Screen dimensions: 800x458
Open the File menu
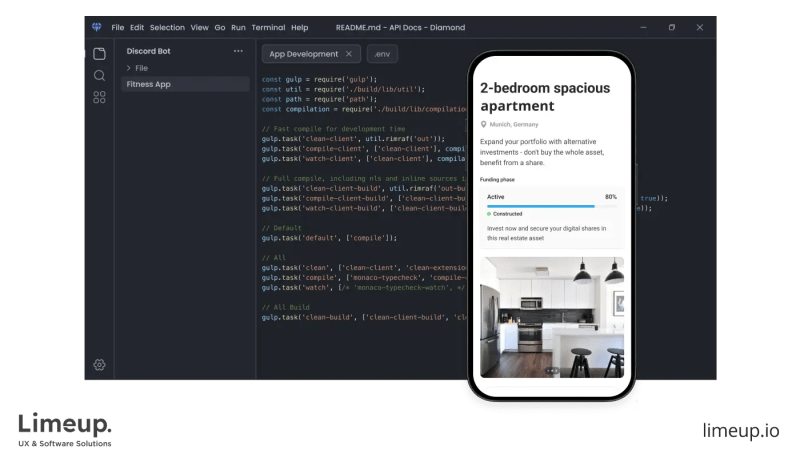click(118, 28)
